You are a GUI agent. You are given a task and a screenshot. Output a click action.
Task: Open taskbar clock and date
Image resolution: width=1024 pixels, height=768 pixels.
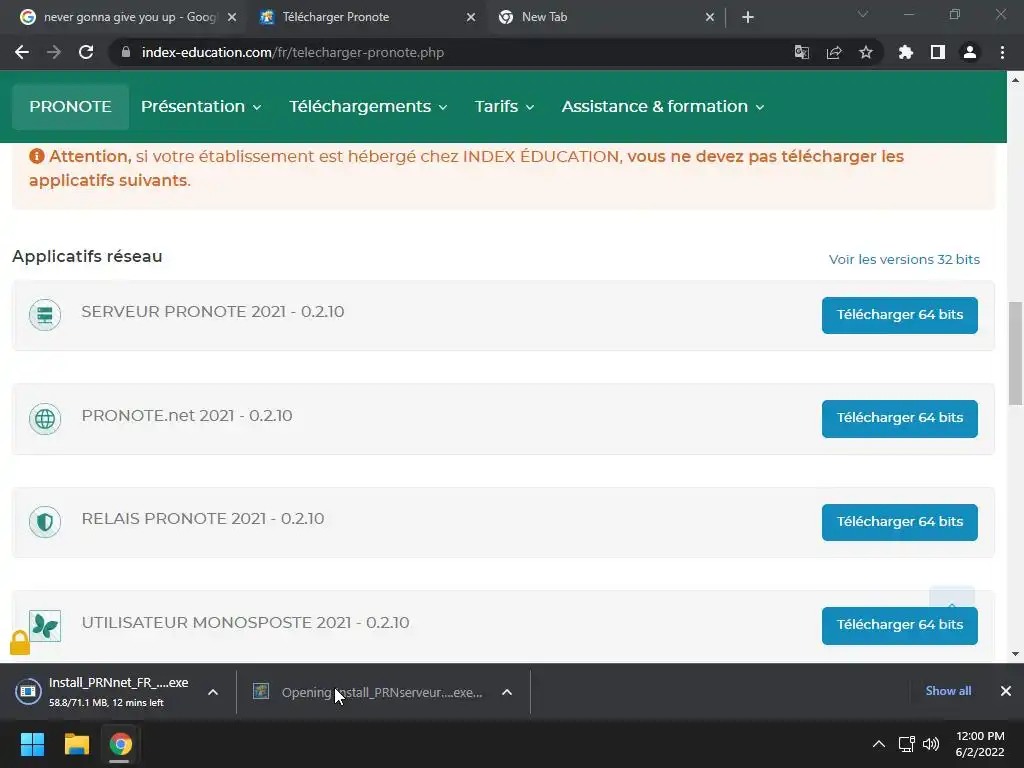tap(980, 744)
